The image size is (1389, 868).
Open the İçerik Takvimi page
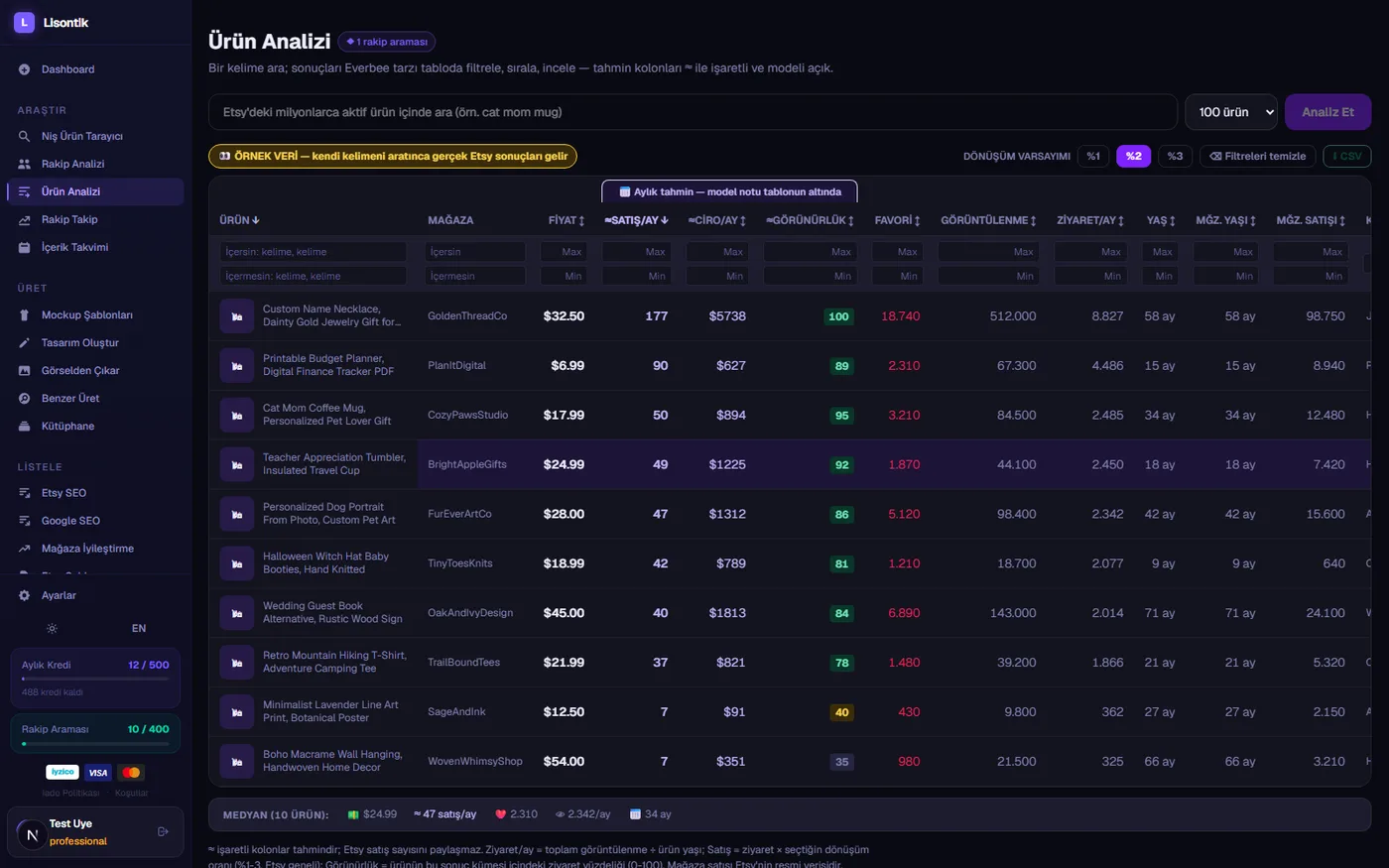click(95, 247)
